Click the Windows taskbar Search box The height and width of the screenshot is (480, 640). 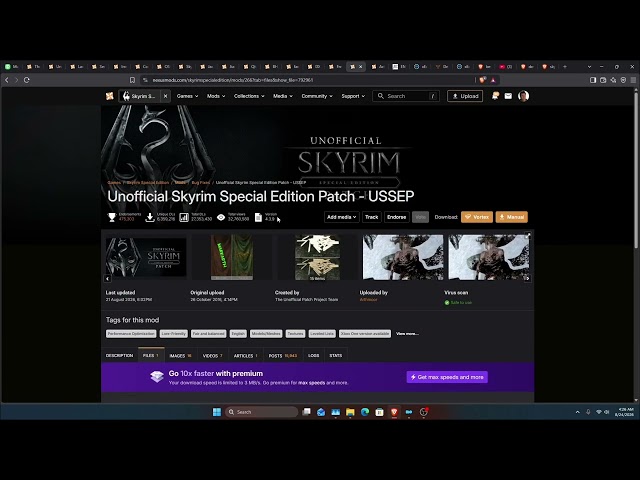pos(261,412)
